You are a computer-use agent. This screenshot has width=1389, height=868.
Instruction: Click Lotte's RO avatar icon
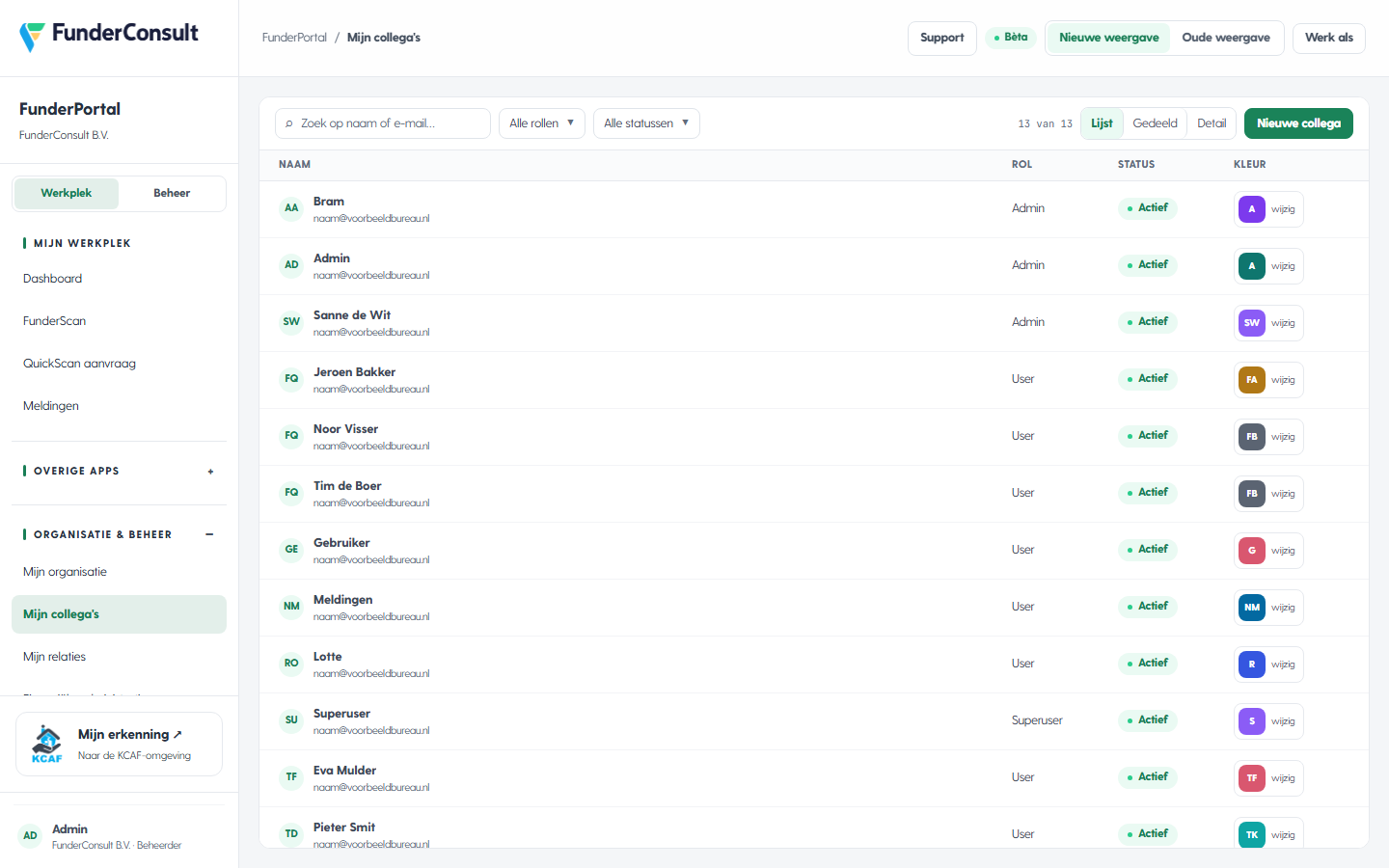[x=291, y=664]
